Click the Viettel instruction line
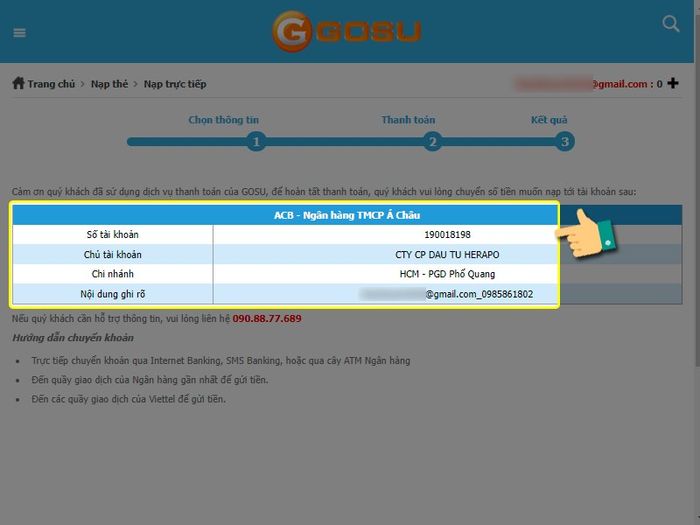 pyautogui.click(x=129, y=399)
